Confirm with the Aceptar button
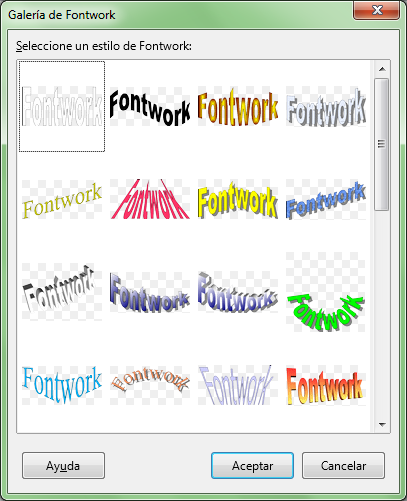The width and height of the screenshot is (407, 501). [252, 465]
